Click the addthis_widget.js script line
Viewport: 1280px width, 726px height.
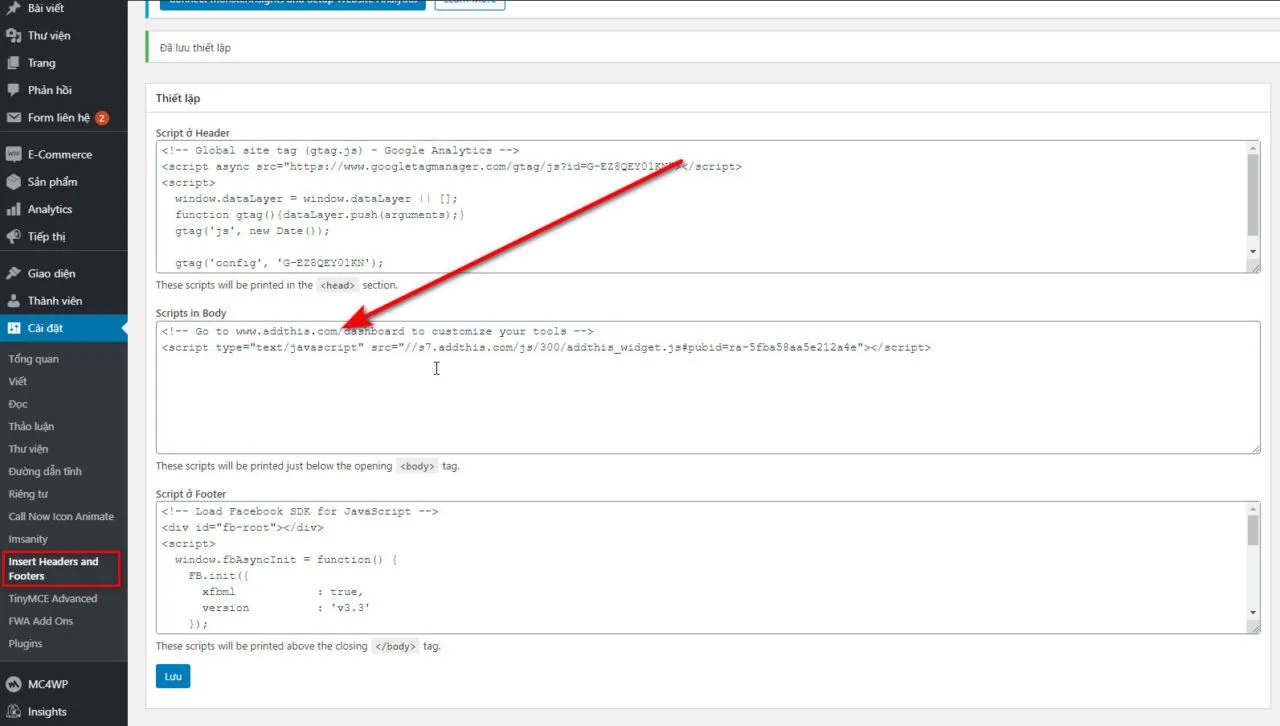coord(546,348)
